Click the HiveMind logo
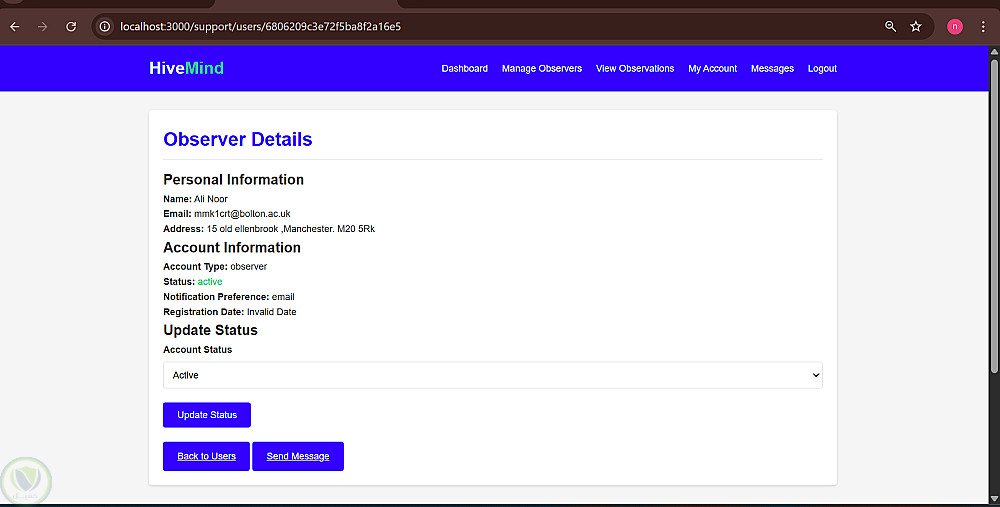The width and height of the screenshot is (1000, 507). click(186, 68)
